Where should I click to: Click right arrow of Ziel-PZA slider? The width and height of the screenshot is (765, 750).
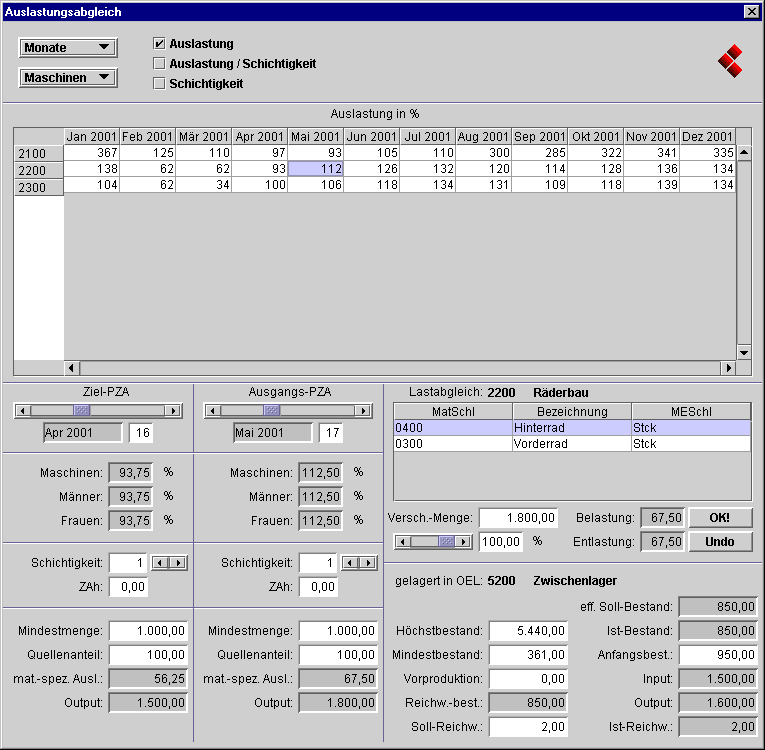[173, 411]
